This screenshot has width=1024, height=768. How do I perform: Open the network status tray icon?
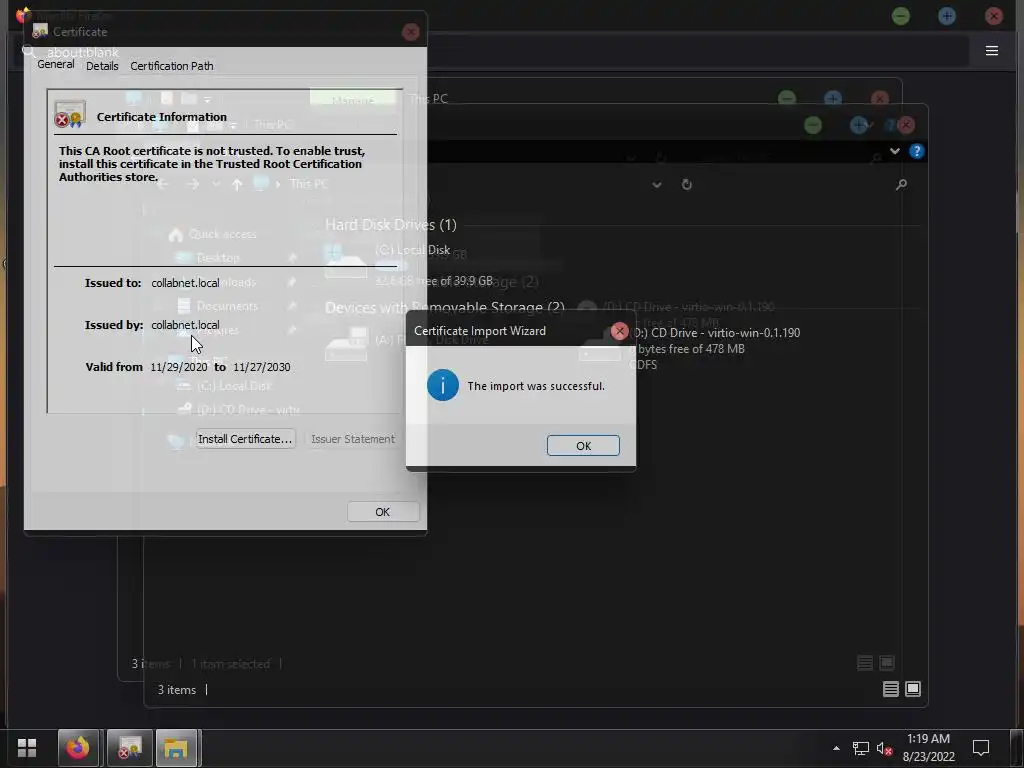pos(860,748)
